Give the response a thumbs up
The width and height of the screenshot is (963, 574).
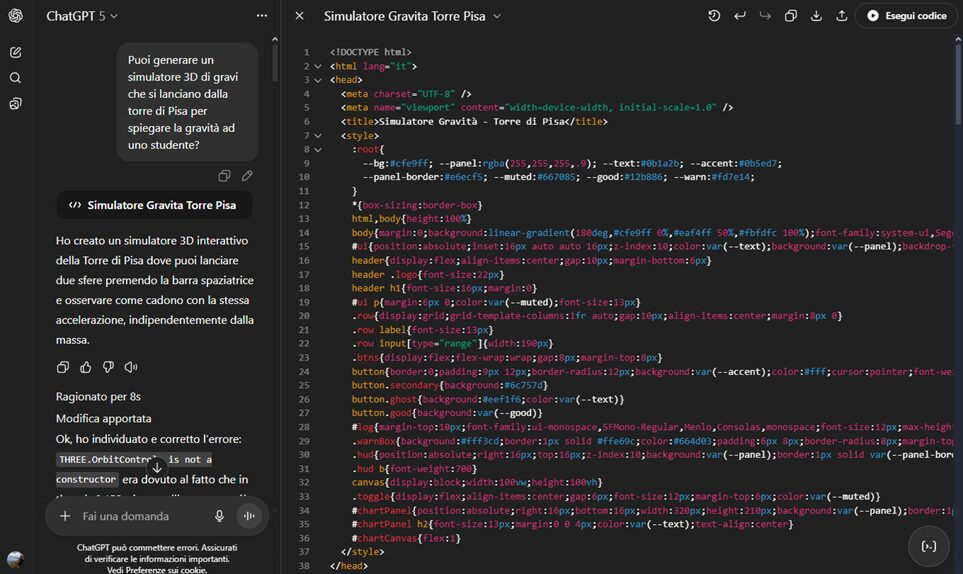point(85,367)
